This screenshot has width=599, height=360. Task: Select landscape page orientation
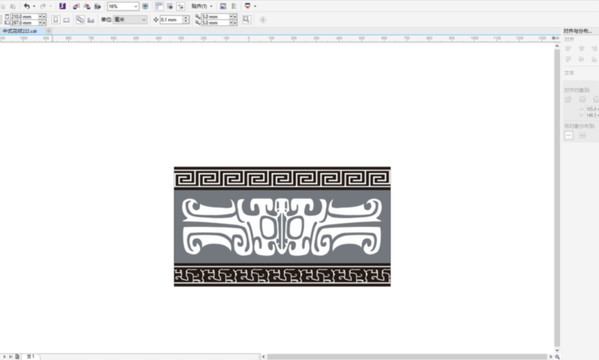[x=66, y=19]
